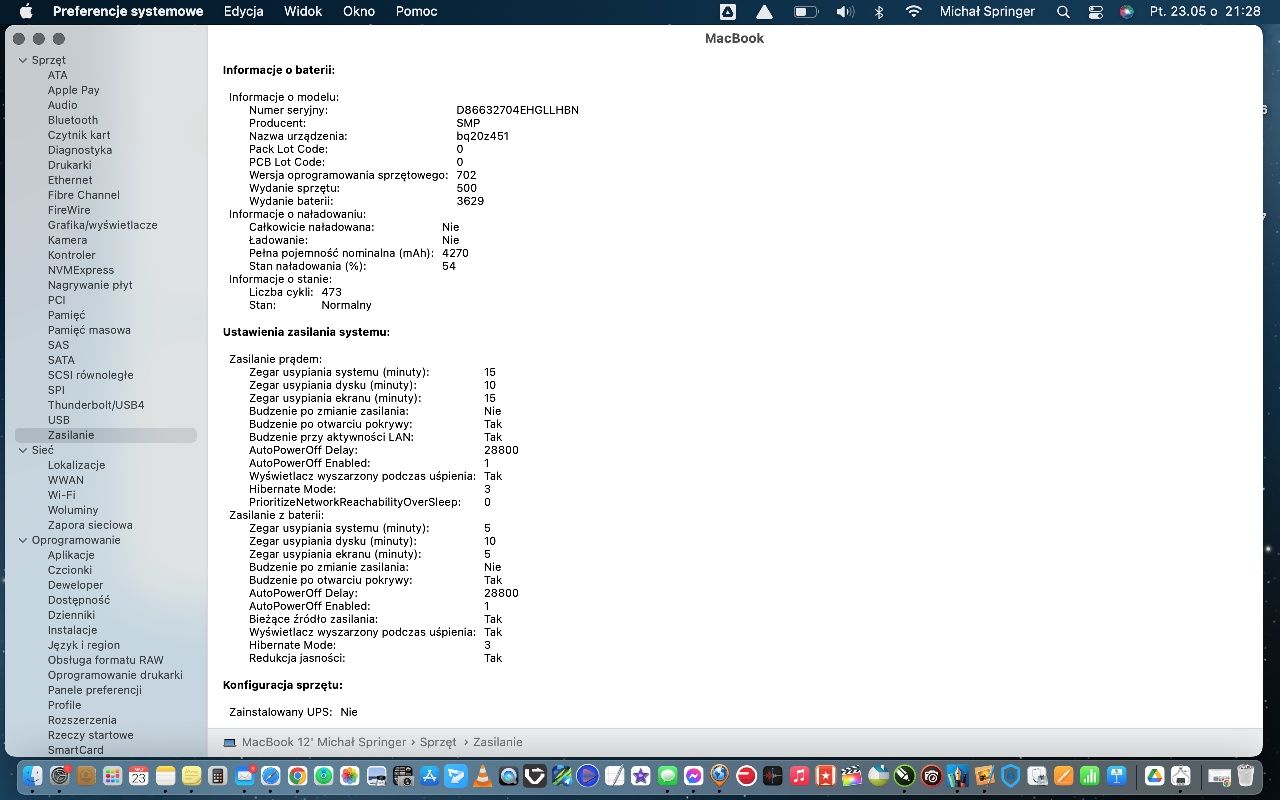This screenshot has height=800, width=1280.
Task: Select Bluetooth in the hardware list
Action: pyautogui.click(x=73, y=120)
